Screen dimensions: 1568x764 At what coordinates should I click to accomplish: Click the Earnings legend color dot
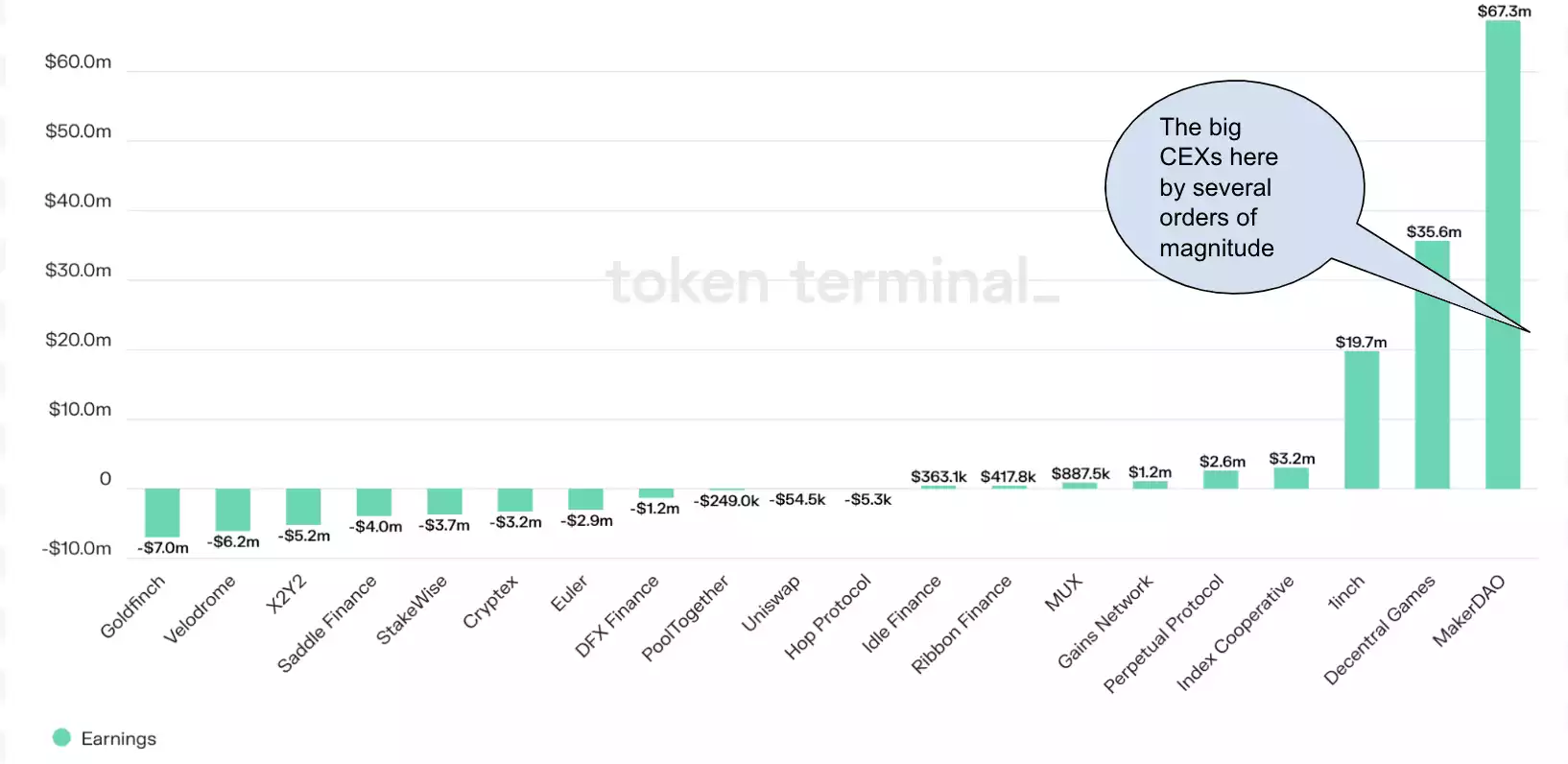[x=62, y=737]
